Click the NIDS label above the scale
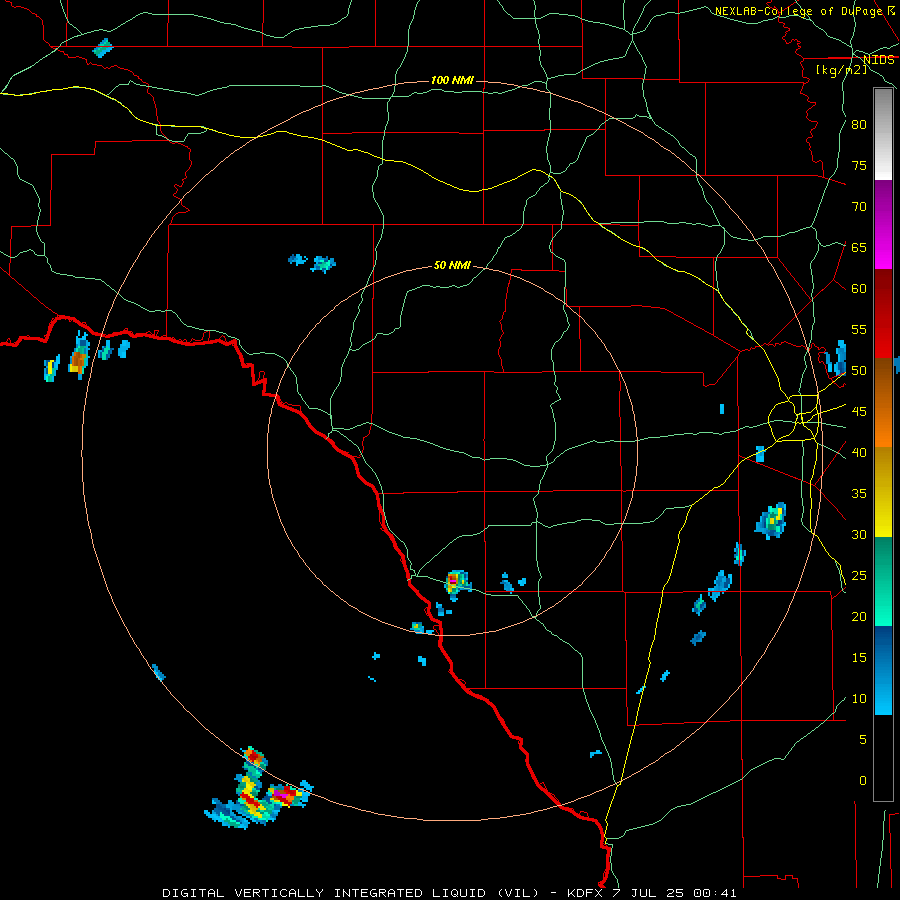This screenshot has width=900, height=900. pyautogui.click(x=878, y=60)
